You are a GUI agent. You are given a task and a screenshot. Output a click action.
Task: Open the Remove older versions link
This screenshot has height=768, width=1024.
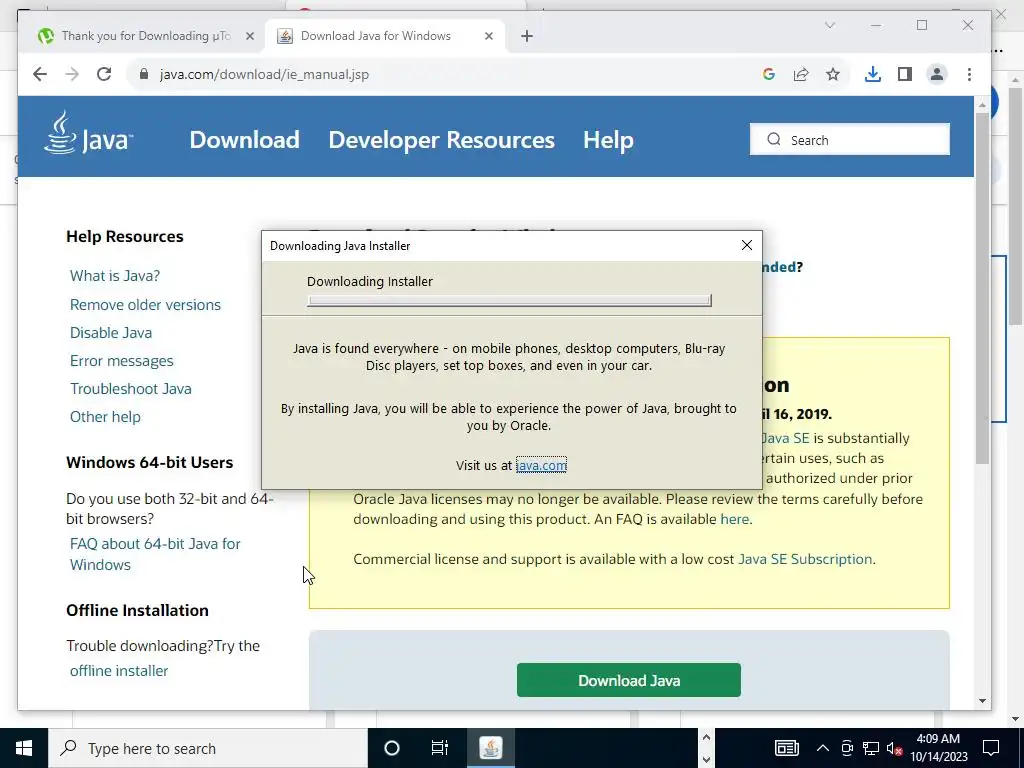(x=145, y=304)
